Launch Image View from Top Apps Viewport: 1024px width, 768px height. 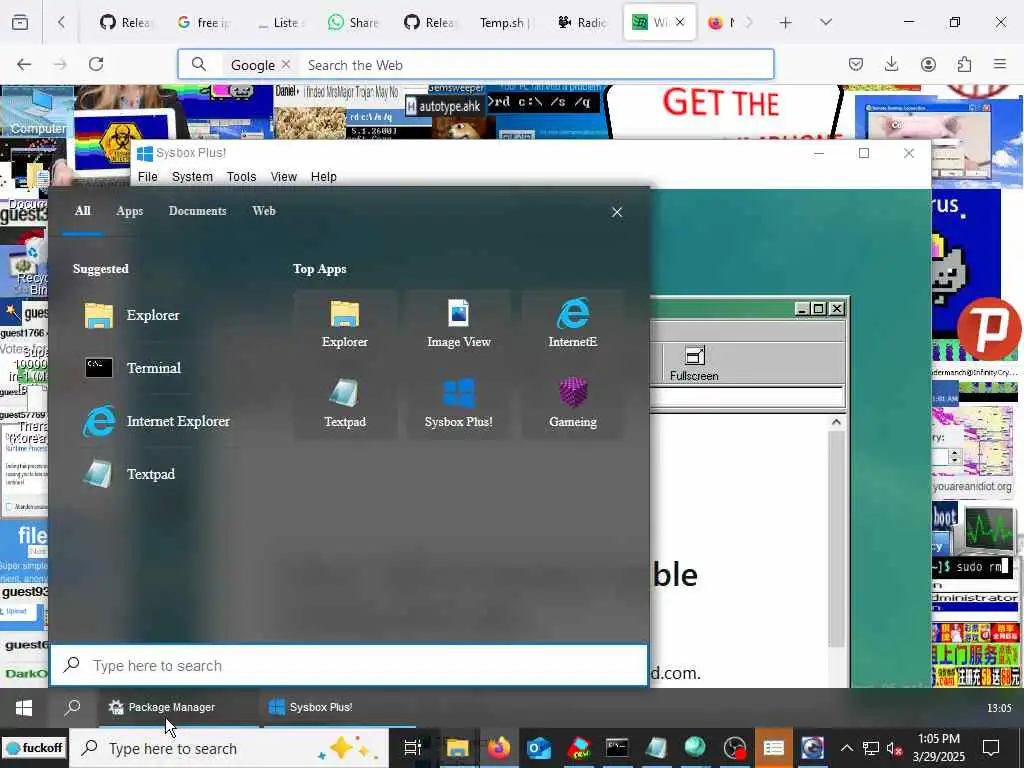[x=458, y=325]
